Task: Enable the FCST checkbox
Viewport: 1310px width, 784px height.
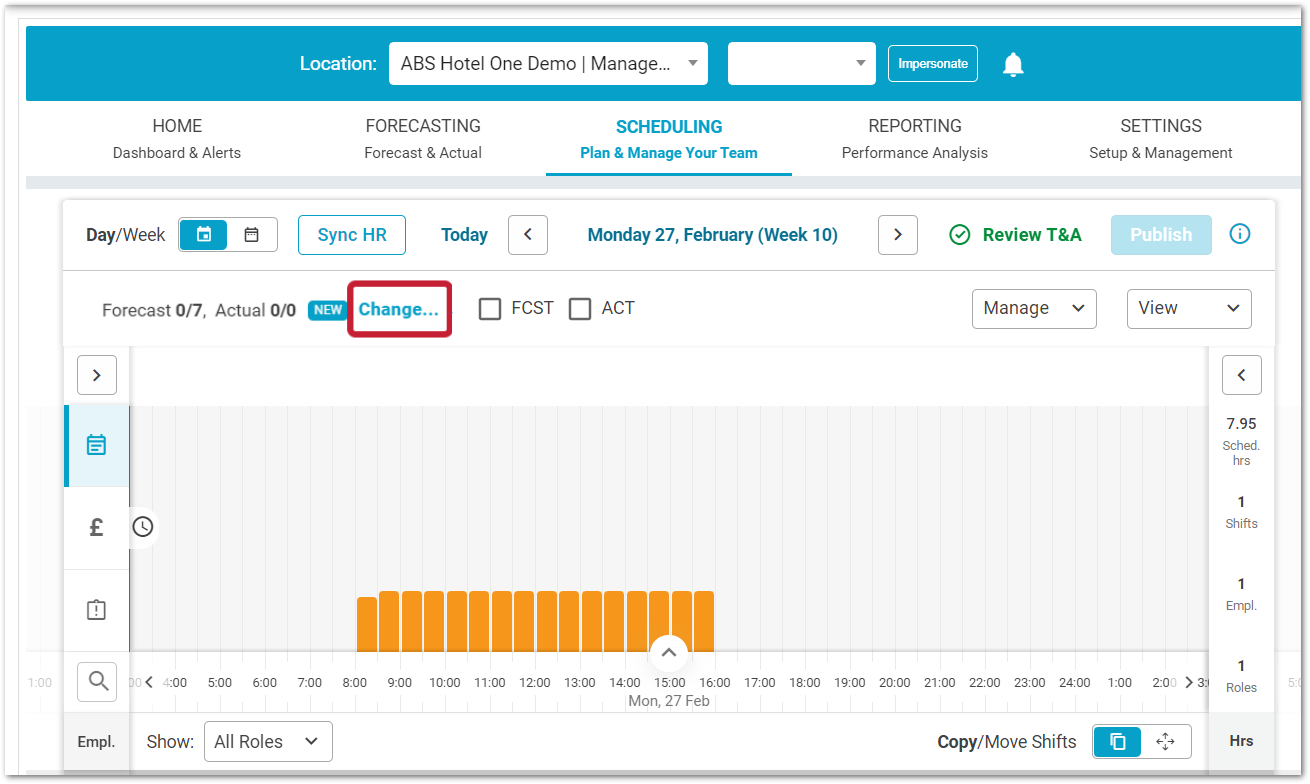Action: coord(490,309)
